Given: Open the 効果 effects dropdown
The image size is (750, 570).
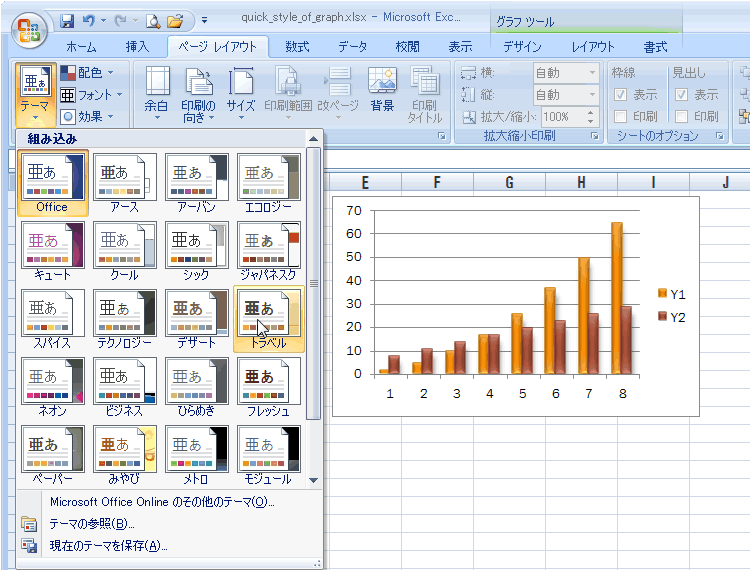Looking at the screenshot, I should click(88, 116).
